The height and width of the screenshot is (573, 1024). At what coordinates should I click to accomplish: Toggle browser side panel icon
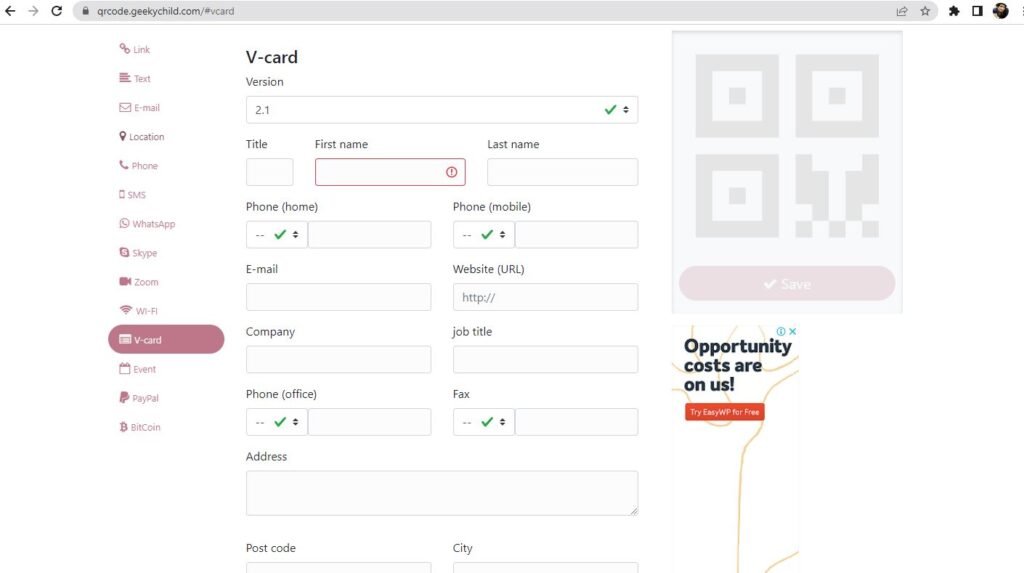point(977,11)
